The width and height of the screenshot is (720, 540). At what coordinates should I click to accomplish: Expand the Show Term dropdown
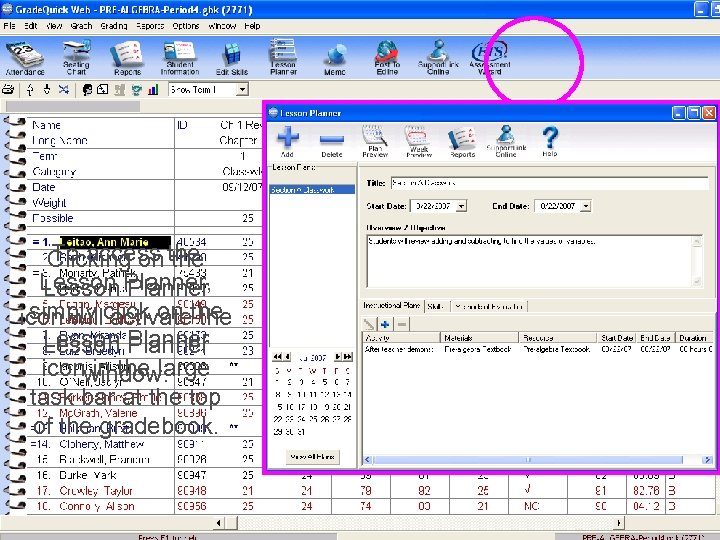[242, 90]
